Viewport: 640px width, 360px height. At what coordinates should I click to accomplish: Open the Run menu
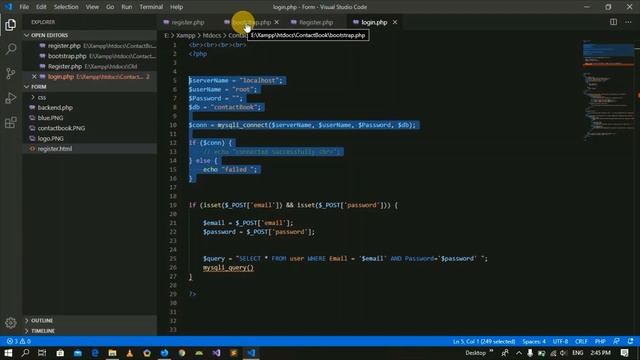127,7
